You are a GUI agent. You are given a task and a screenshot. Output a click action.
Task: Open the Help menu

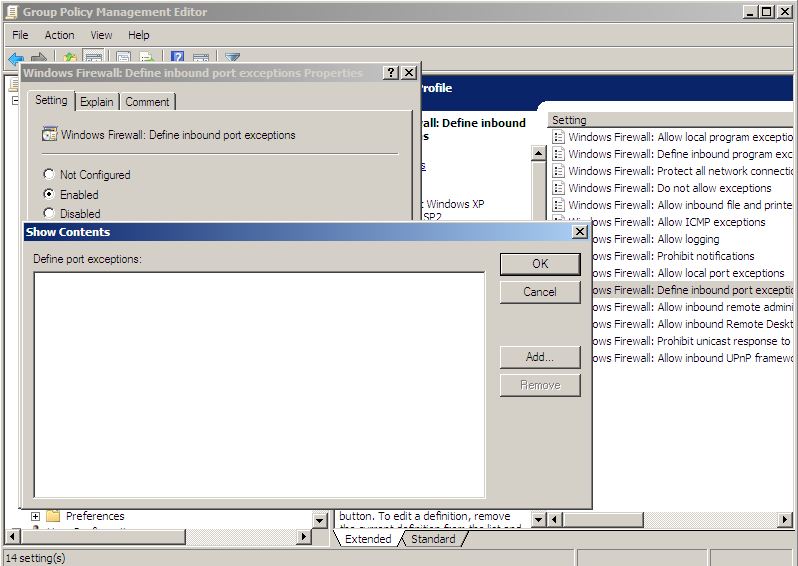coord(138,35)
